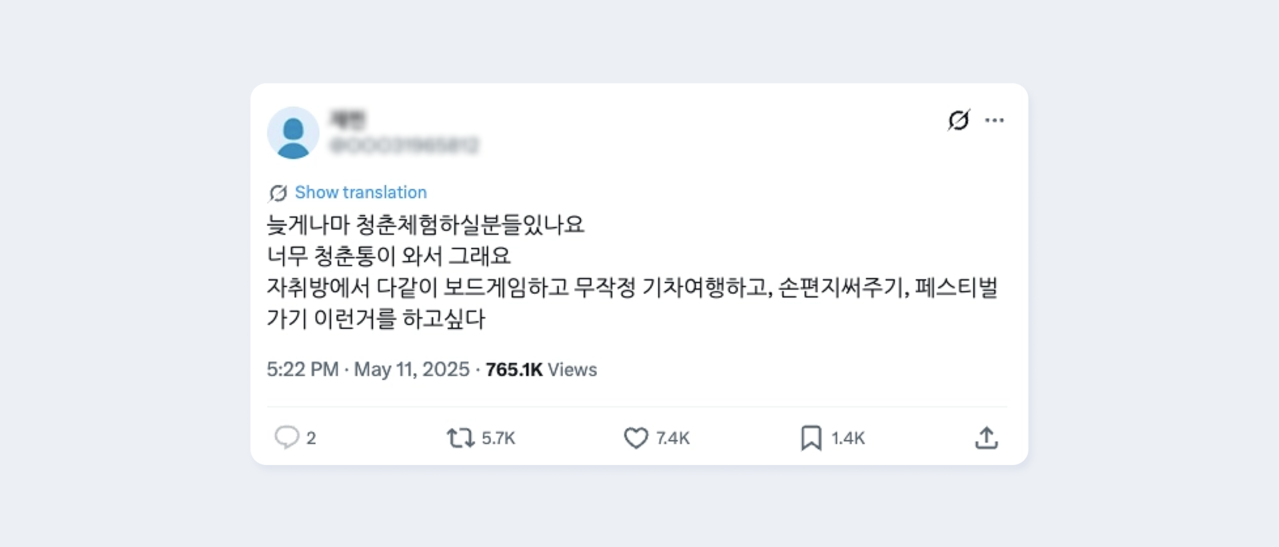The image size is (1279, 547).
Task: Click the May 11, 2025 date
Action: click(411, 370)
